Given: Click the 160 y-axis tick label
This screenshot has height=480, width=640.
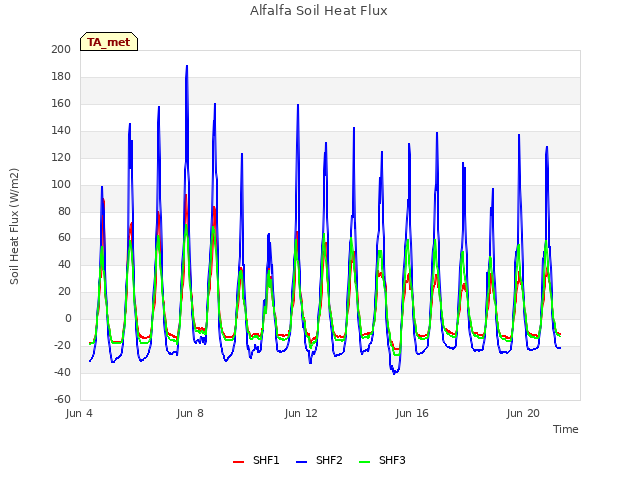Looking at the screenshot, I should click(x=61, y=103).
